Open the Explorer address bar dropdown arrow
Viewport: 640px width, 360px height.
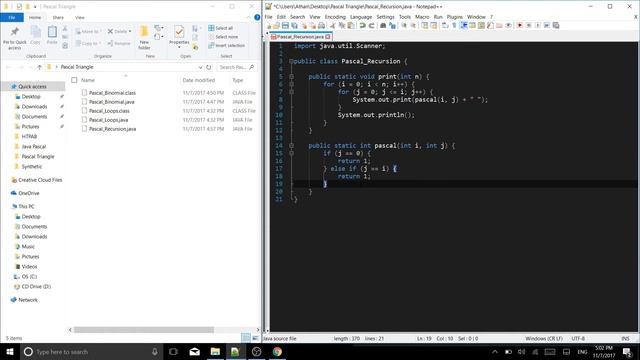pos(200,67)
